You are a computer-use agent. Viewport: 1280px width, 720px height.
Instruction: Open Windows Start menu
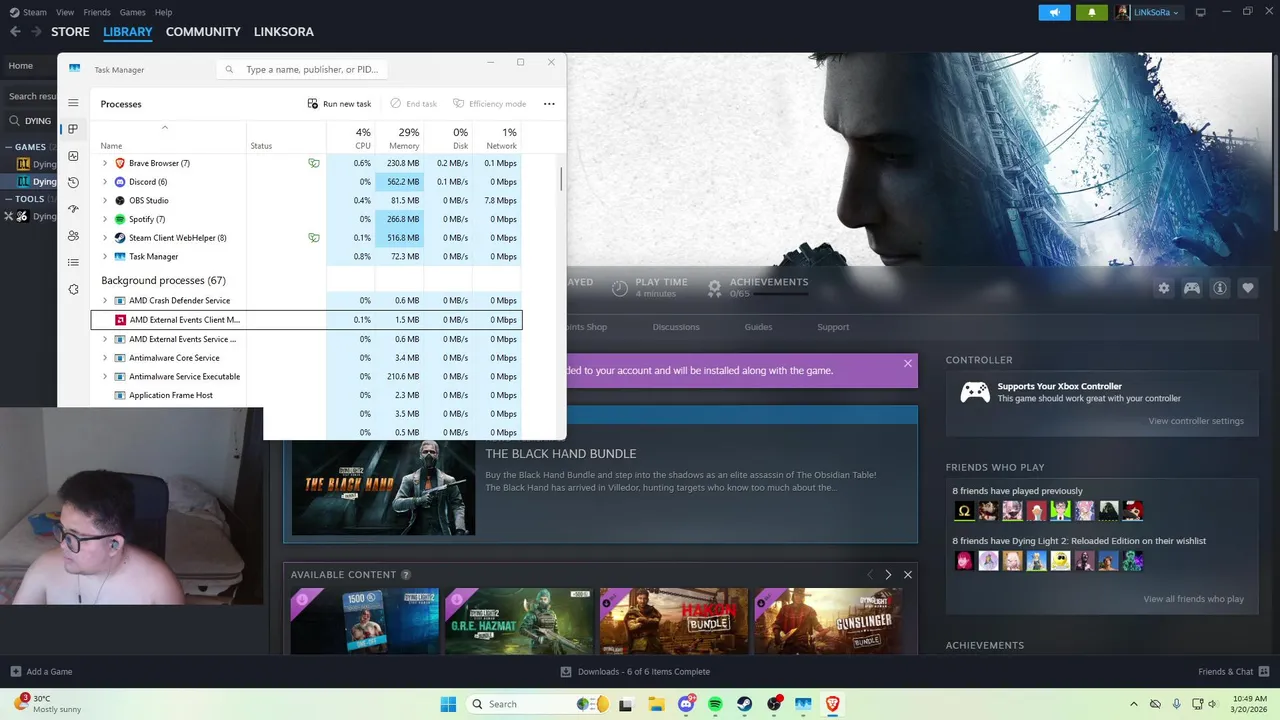pyautogui.click(x=448, y=704)
